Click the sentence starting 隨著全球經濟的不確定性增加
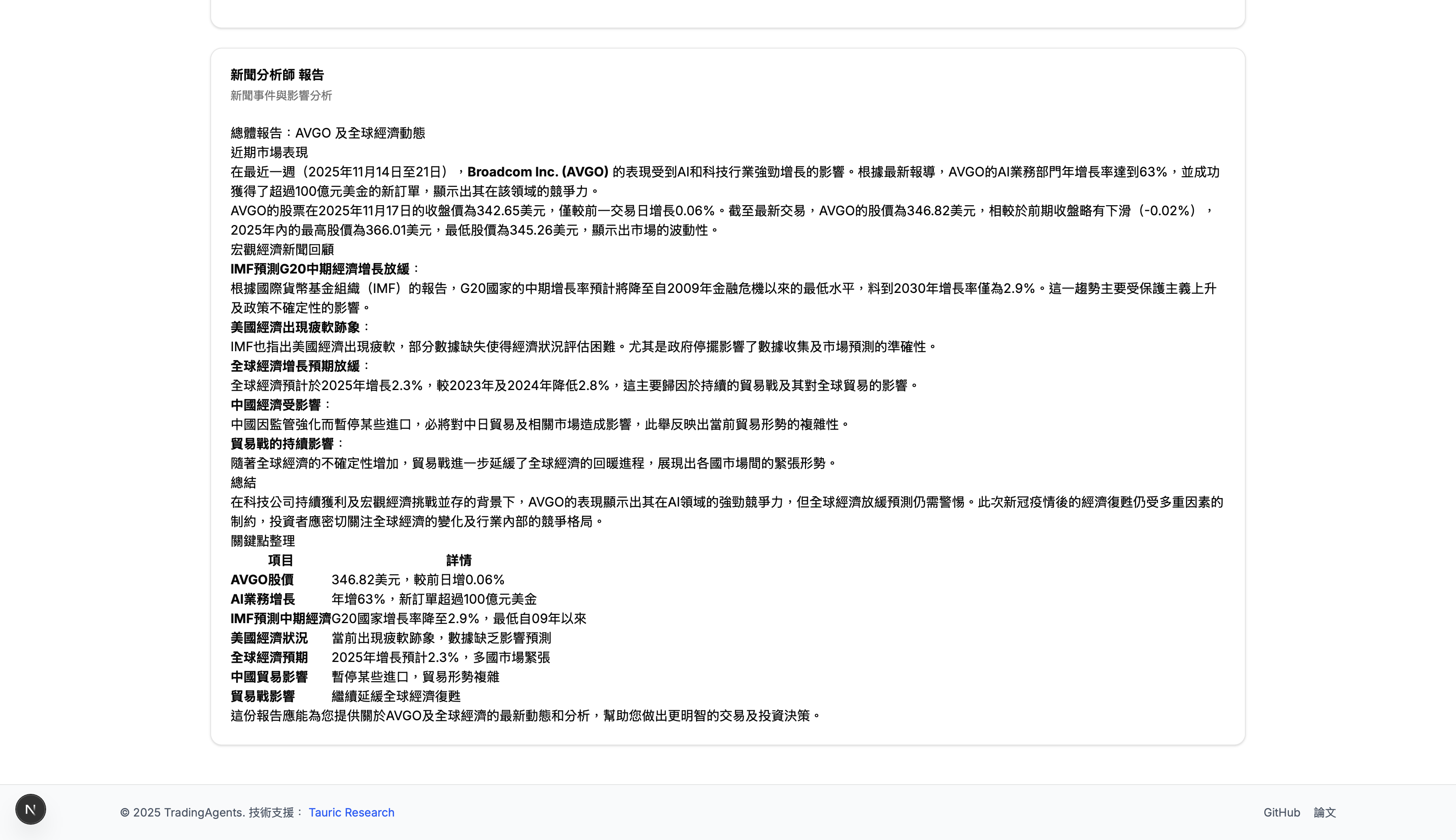The image size is (1456, 840). tap(533, 463)
